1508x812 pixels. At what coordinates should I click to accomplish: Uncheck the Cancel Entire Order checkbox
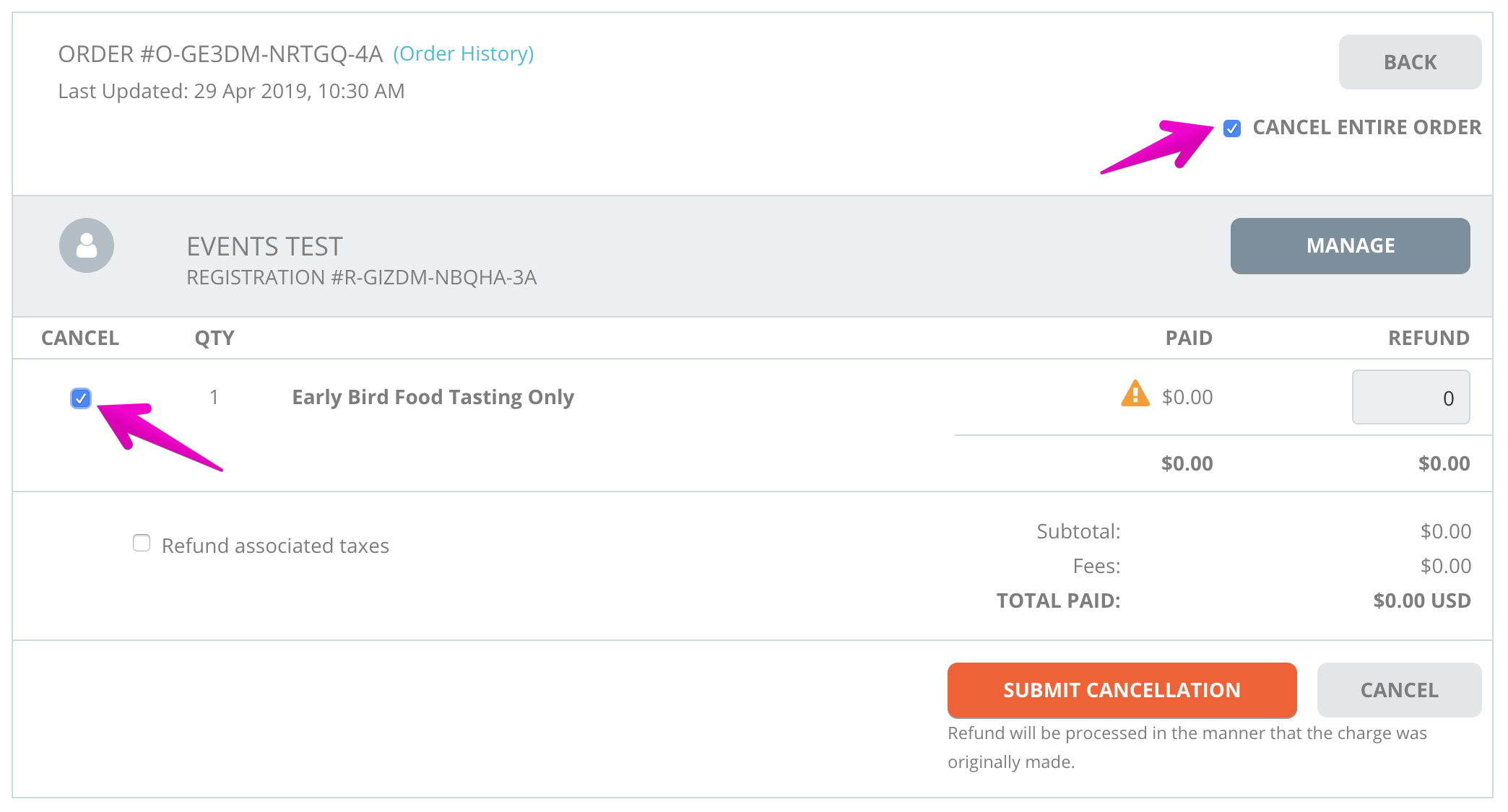[x=1232, y=128]
